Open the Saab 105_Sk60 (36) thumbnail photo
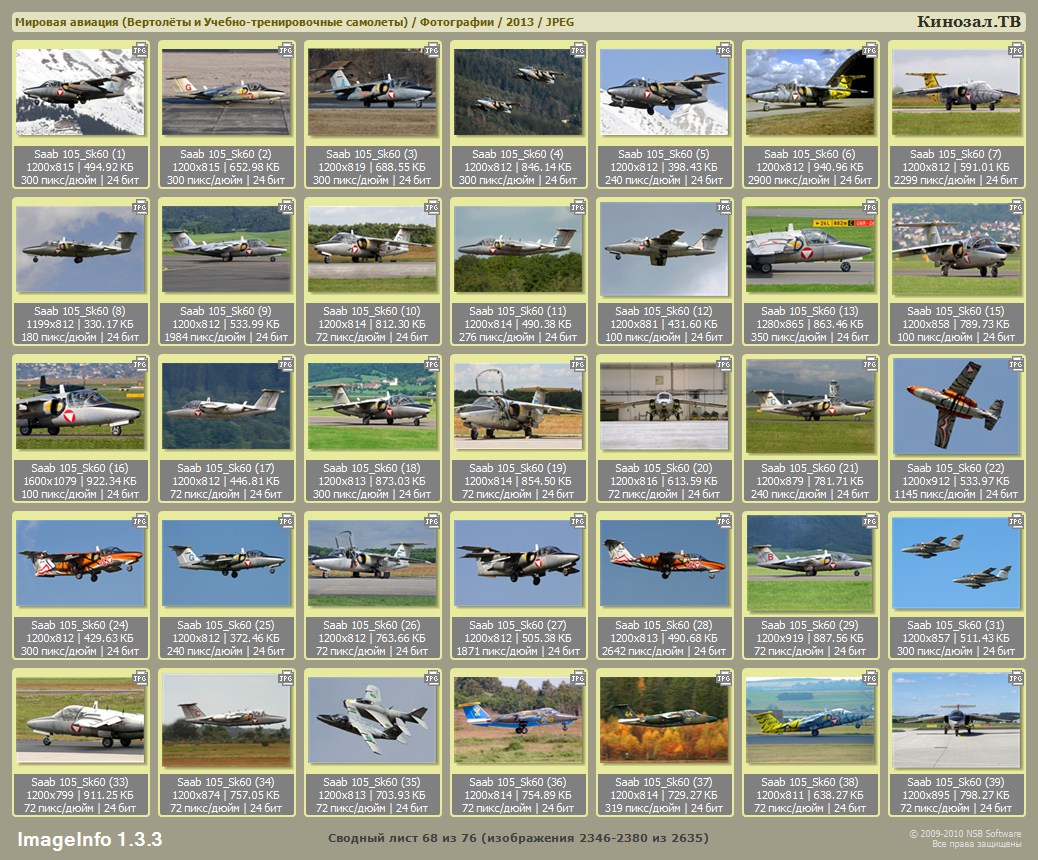 (518, 720)
